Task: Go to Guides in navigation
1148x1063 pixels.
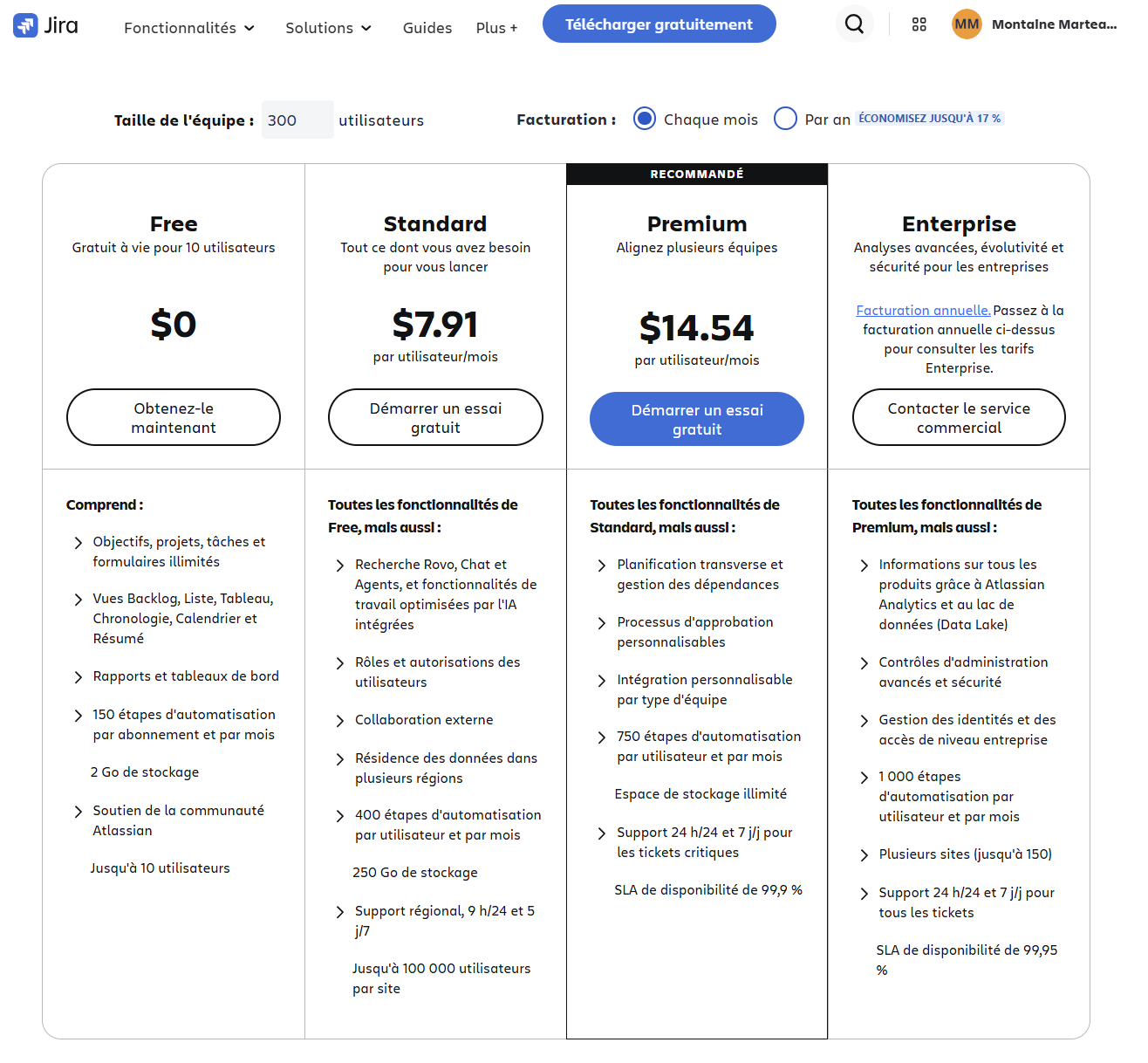Action: [x=427, y=28]
